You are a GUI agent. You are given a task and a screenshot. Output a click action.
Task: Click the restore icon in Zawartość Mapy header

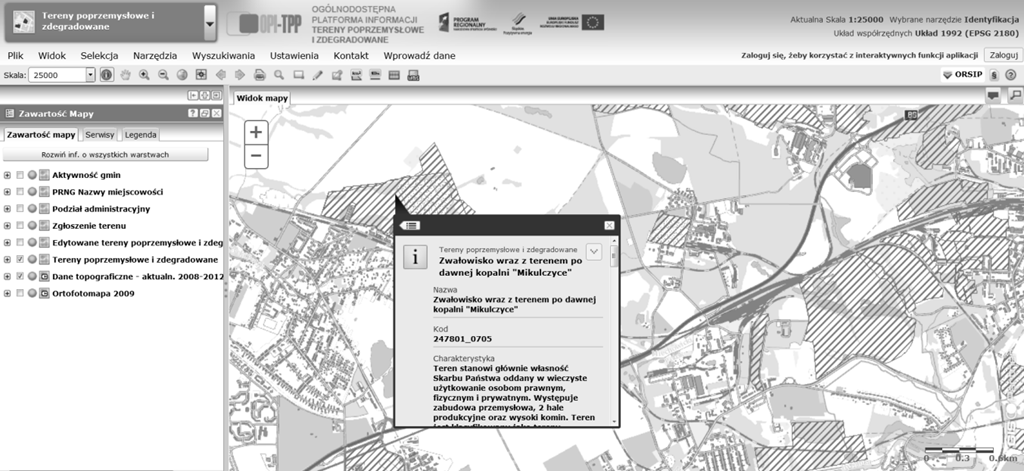click(204, 113)
